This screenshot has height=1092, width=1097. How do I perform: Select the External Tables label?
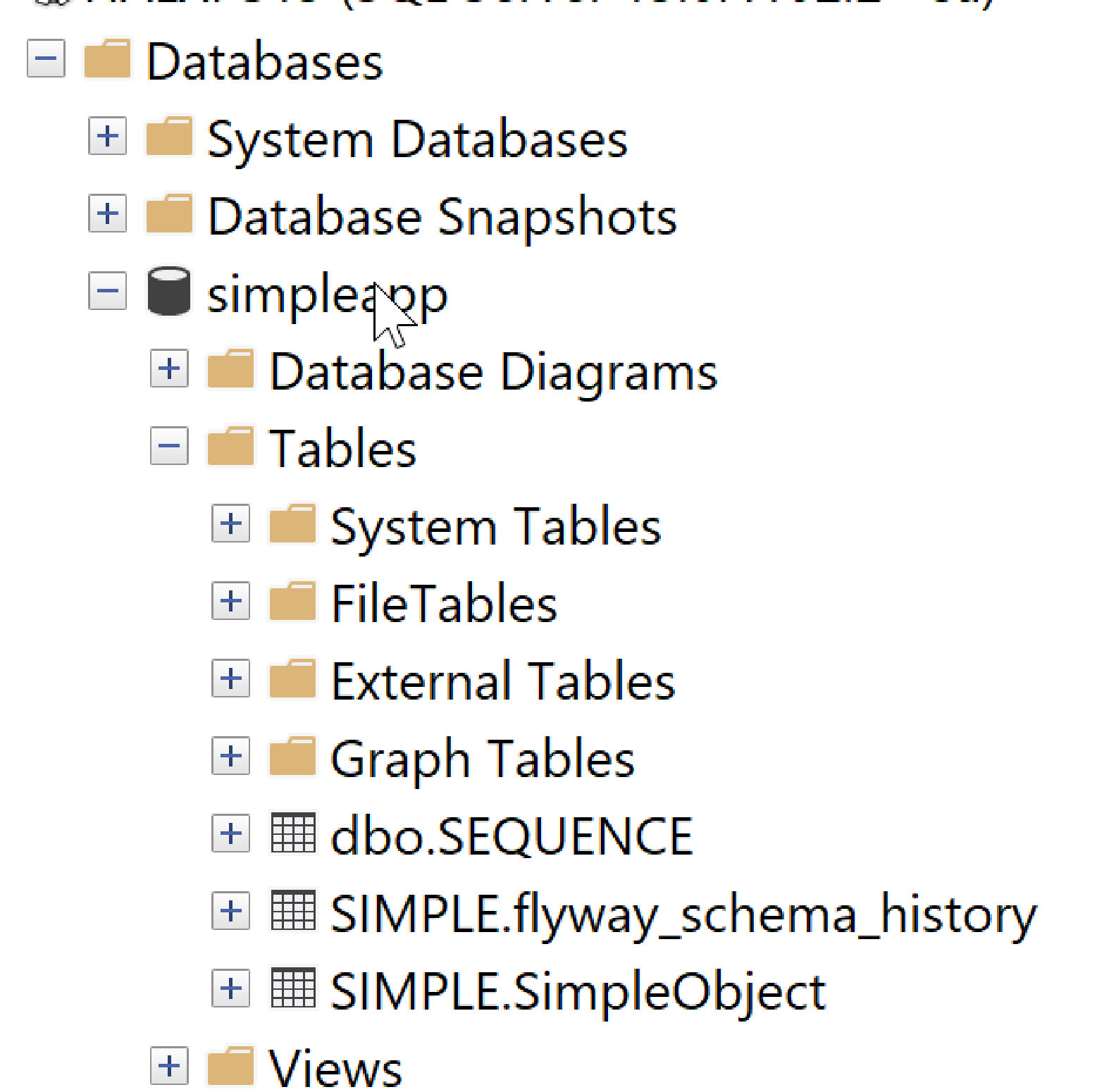[x=503, y=681]
